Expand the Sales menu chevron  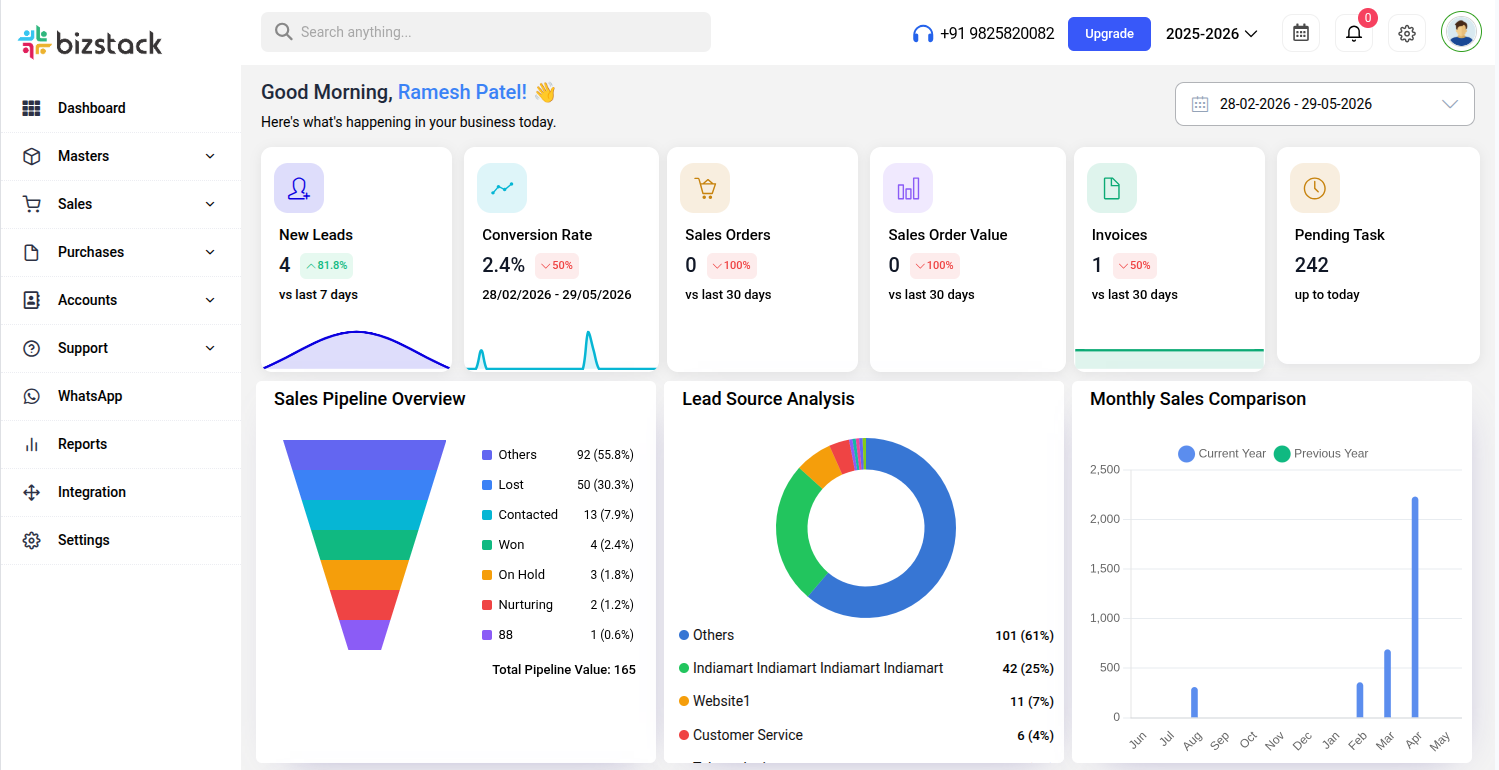pyautogui.click(x=210, y=204)
